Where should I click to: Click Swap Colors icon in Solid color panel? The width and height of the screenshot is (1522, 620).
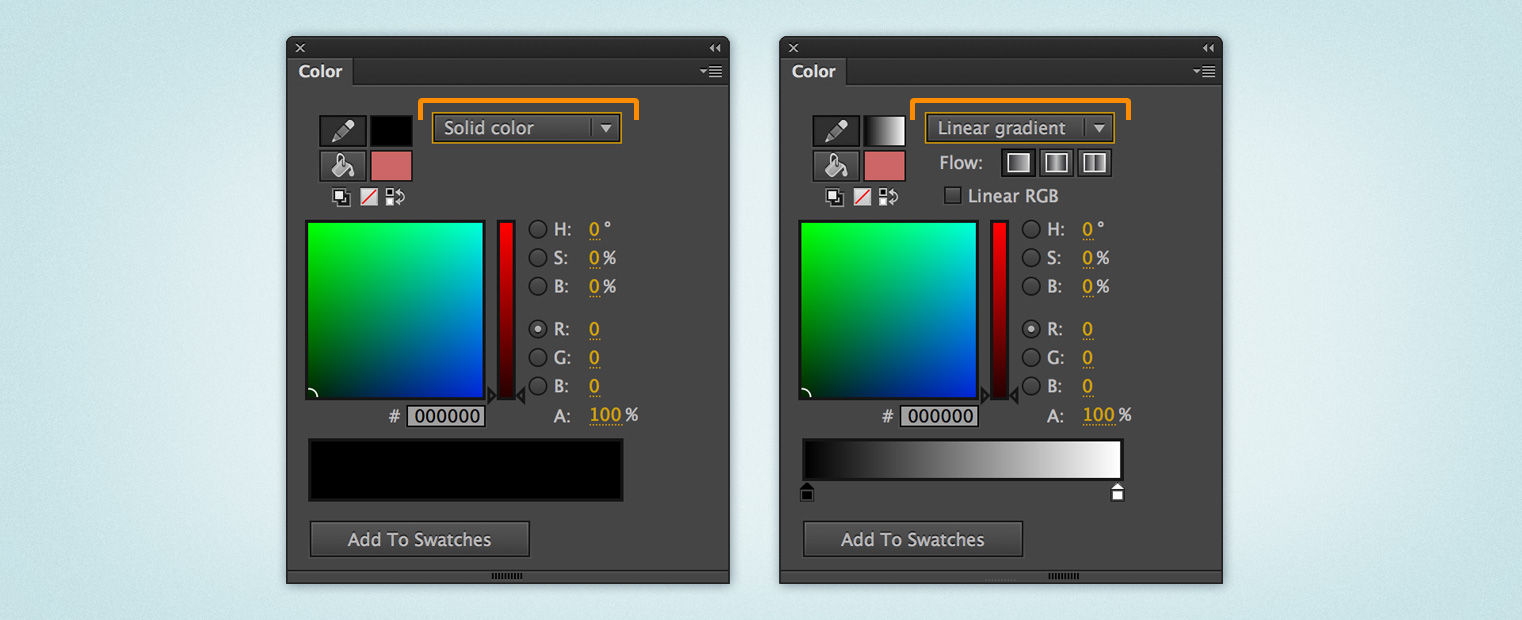click(x=396, y=197)
